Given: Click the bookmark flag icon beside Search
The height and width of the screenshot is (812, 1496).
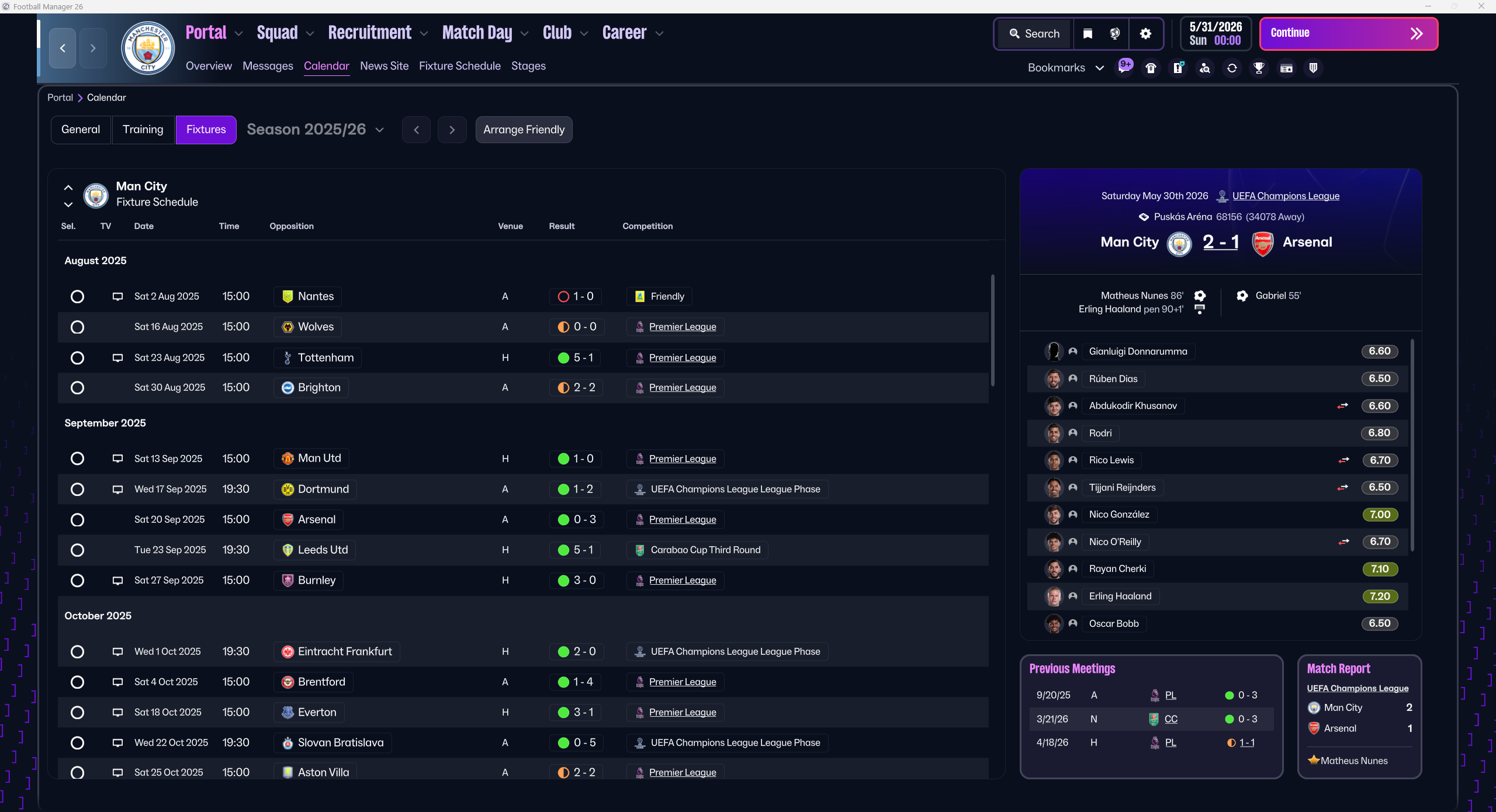Looking at the screenshot, I should [x=1088, y=34].
